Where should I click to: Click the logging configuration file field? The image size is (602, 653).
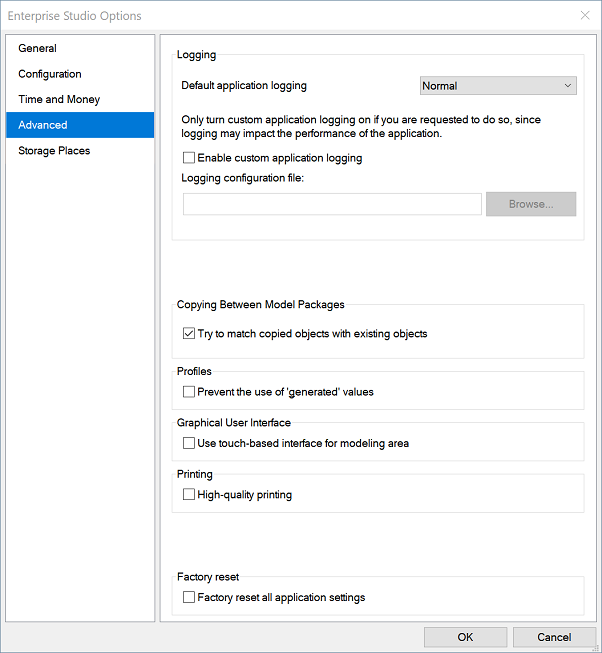coord(332,204)
